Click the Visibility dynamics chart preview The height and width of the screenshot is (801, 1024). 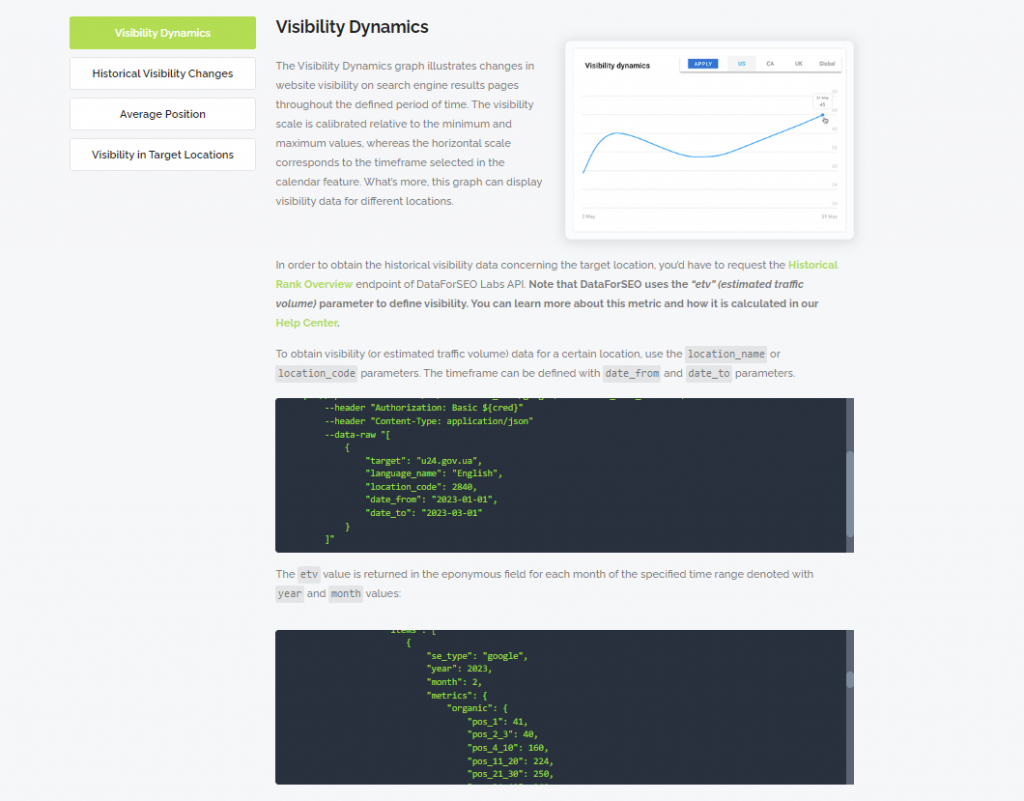pyautogui.click(x=708, y=140)
